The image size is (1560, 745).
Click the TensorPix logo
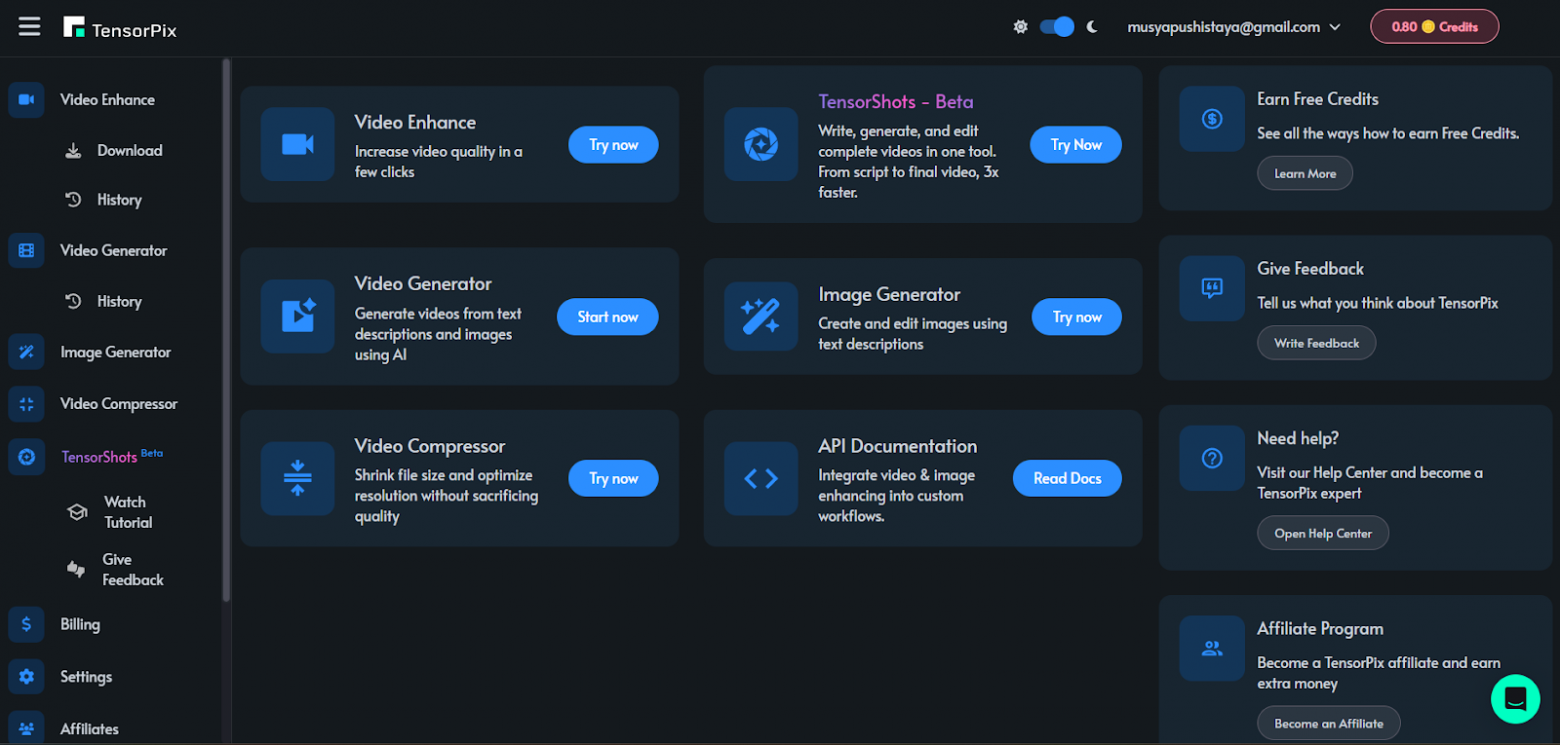120,28
